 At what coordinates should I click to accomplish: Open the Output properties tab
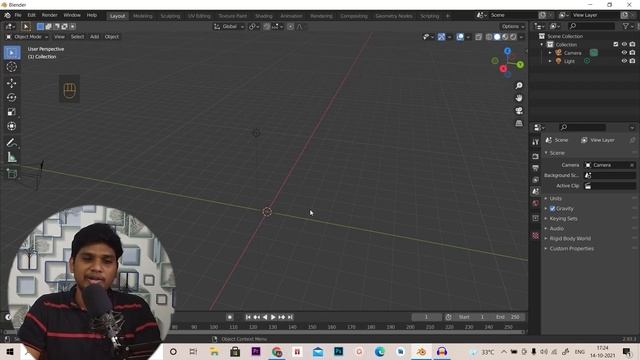click(x=536, y=168)
